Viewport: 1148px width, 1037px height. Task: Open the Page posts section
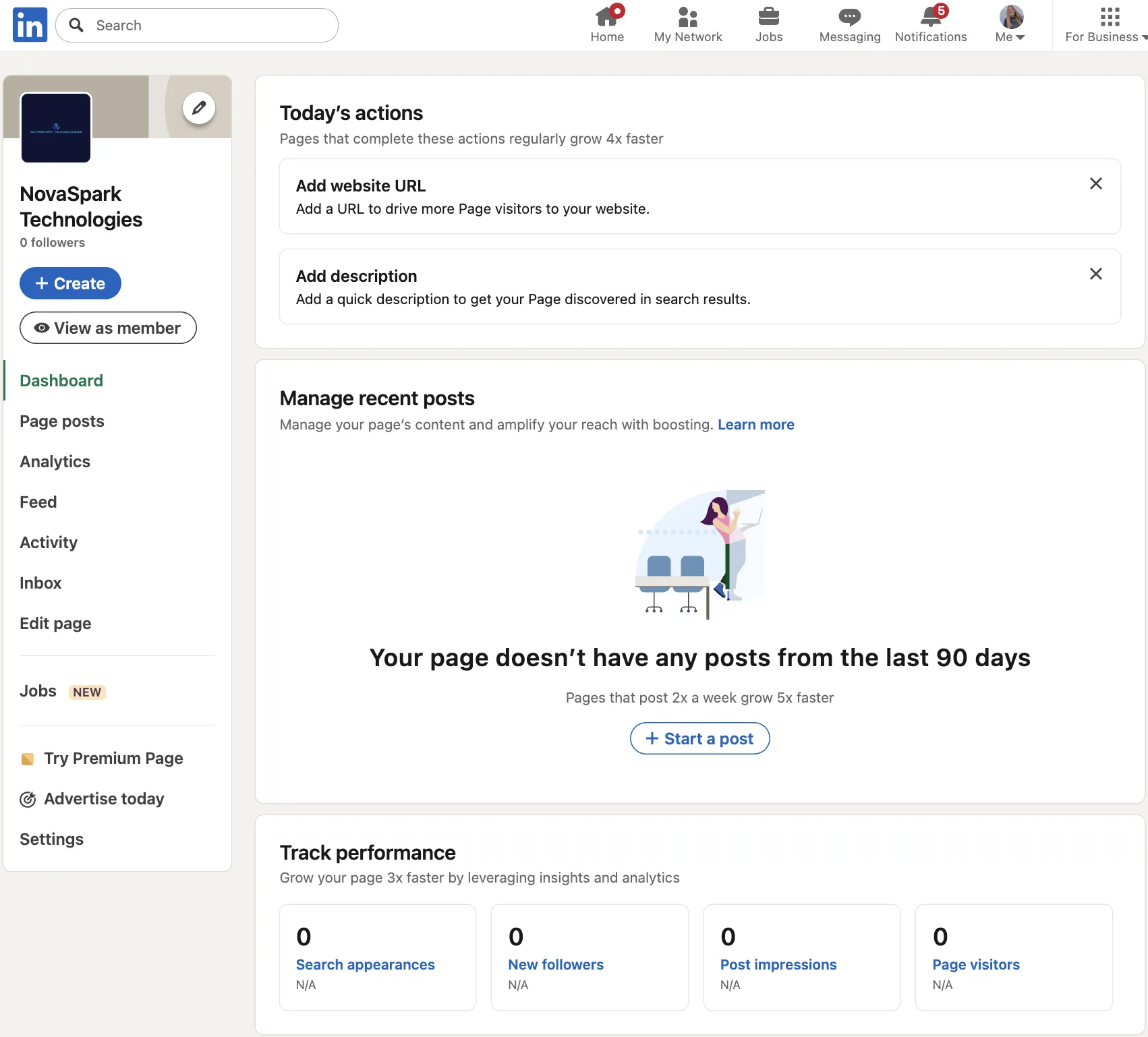[x=61, y=421]
